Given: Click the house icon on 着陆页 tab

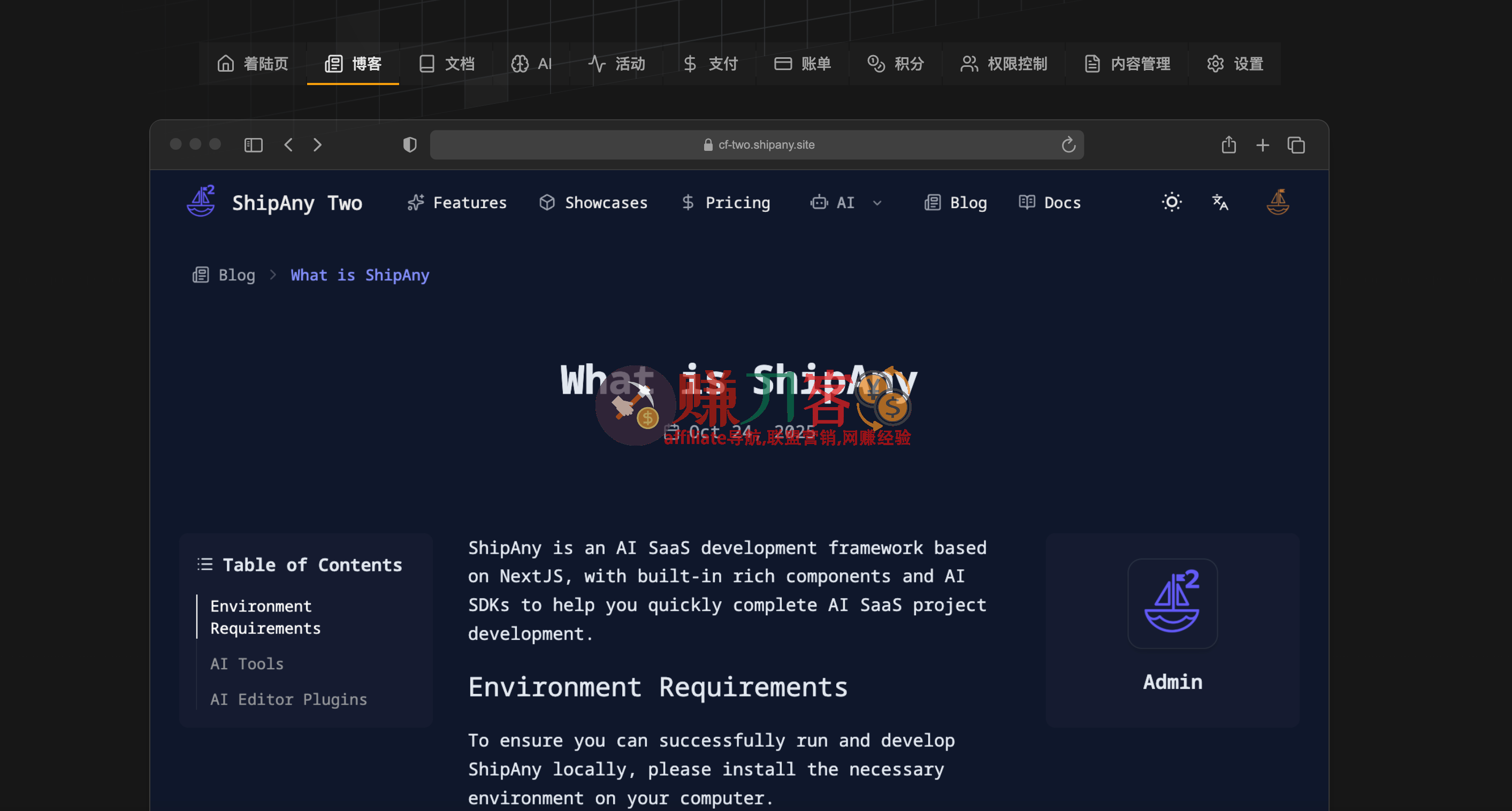Looking at the screenshot, I should (x=226, y=63).
